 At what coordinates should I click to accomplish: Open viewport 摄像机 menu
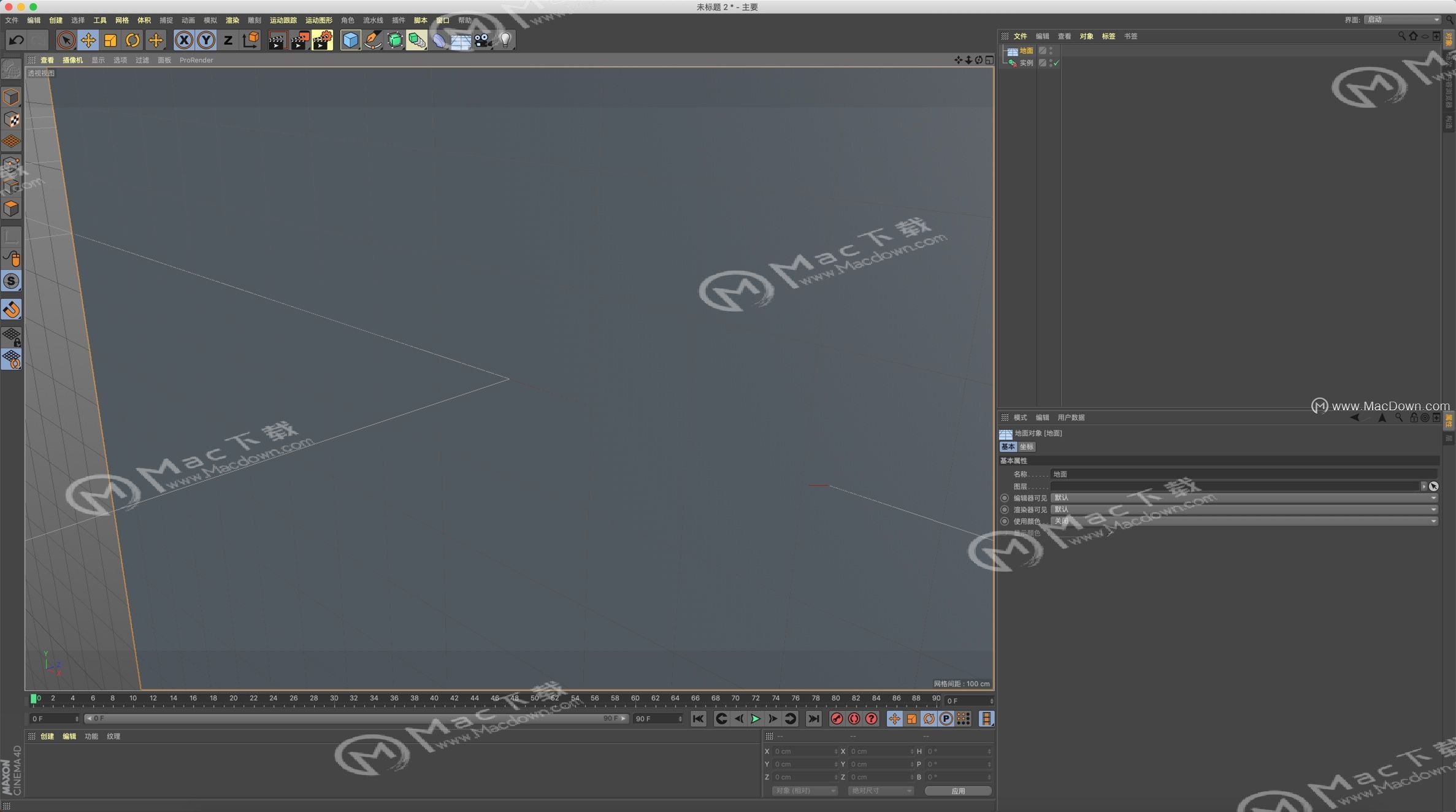tap(72, 60)
